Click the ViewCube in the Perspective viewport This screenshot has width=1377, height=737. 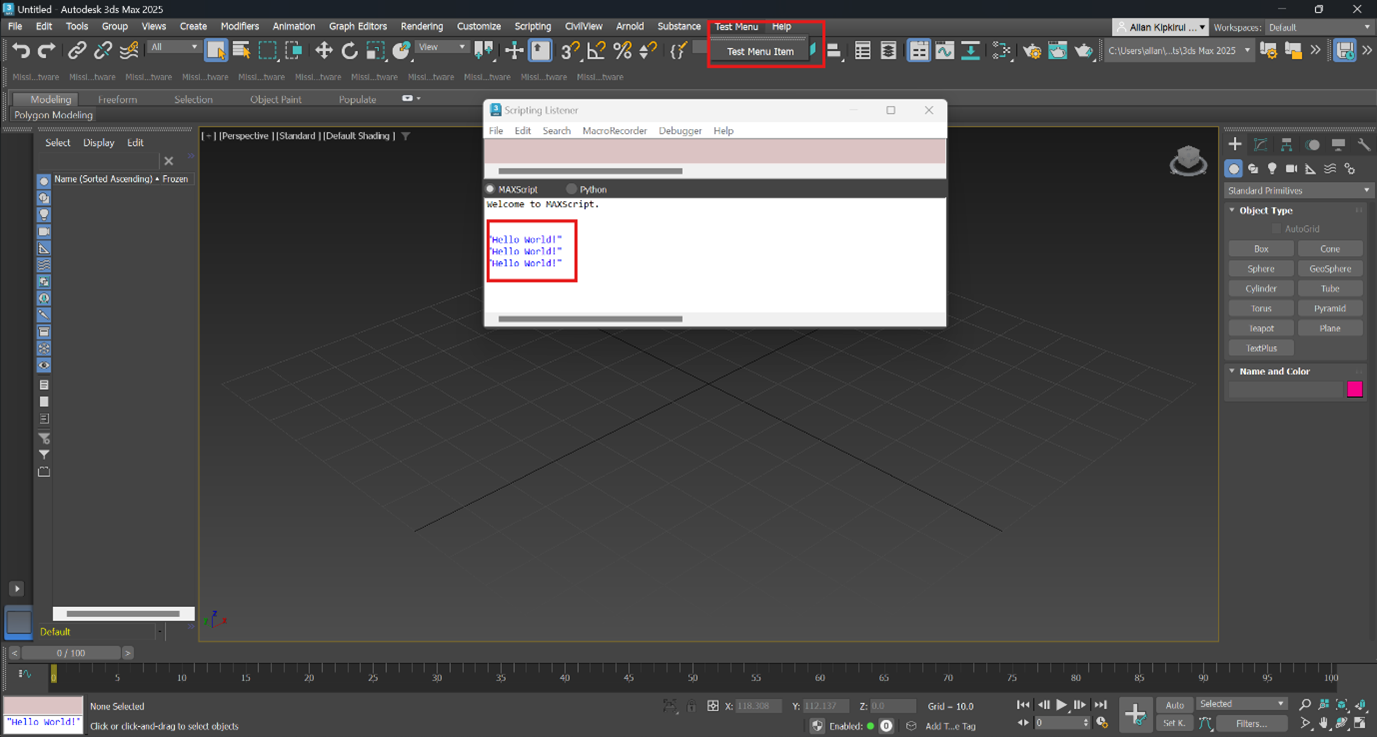(x=1188, y=161)
